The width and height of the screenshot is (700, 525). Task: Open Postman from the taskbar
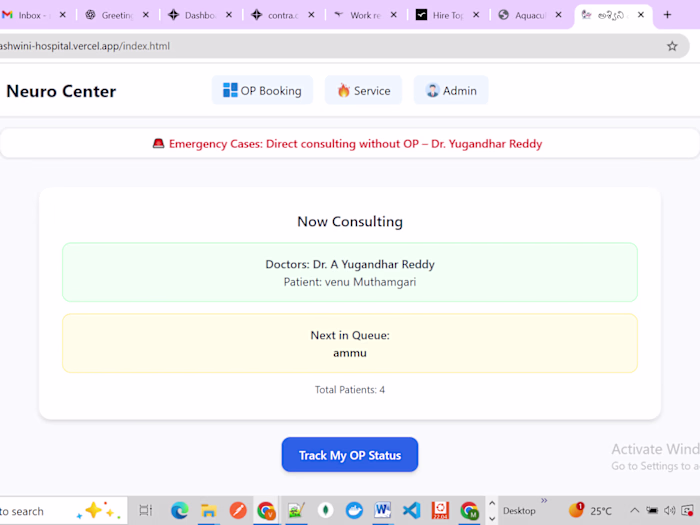238,510
